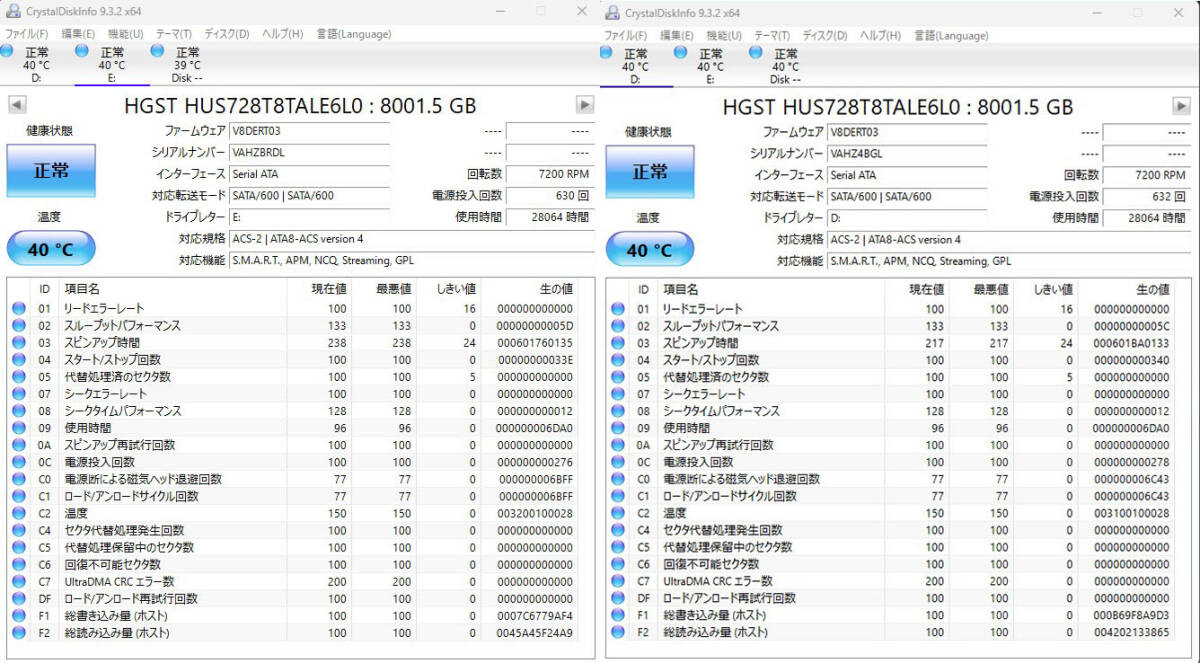The image size is (1200, 663).
Task: Go to the next disk in the right window
Action: pos(1181,106)
